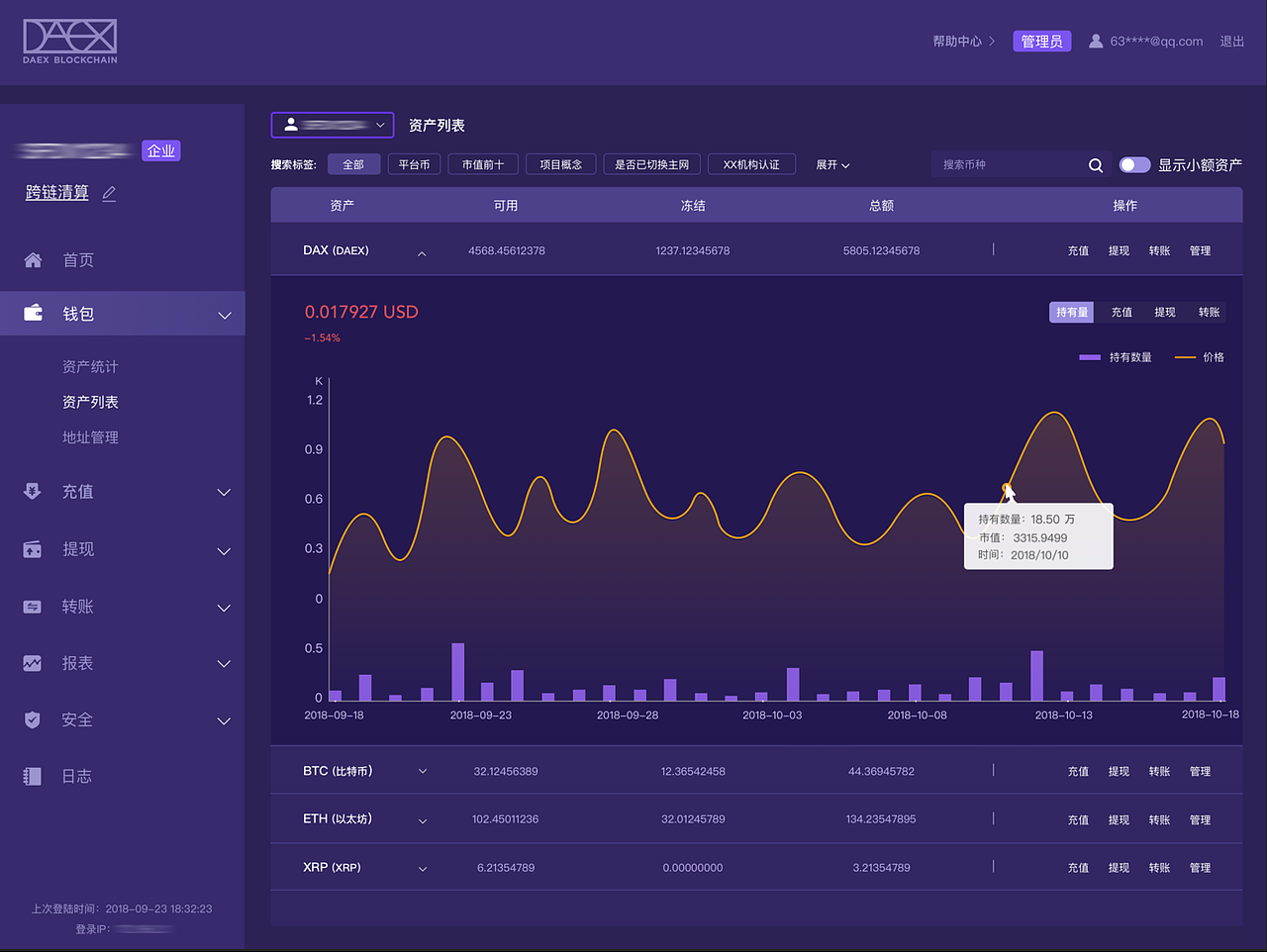Click the 可用 column header
The image size is (1267, 952).
tap(506, 206)
